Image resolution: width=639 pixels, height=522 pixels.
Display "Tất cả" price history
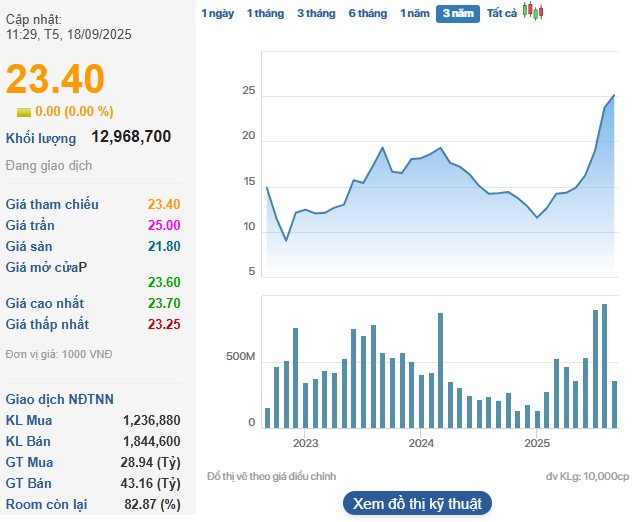click(502, 13)
